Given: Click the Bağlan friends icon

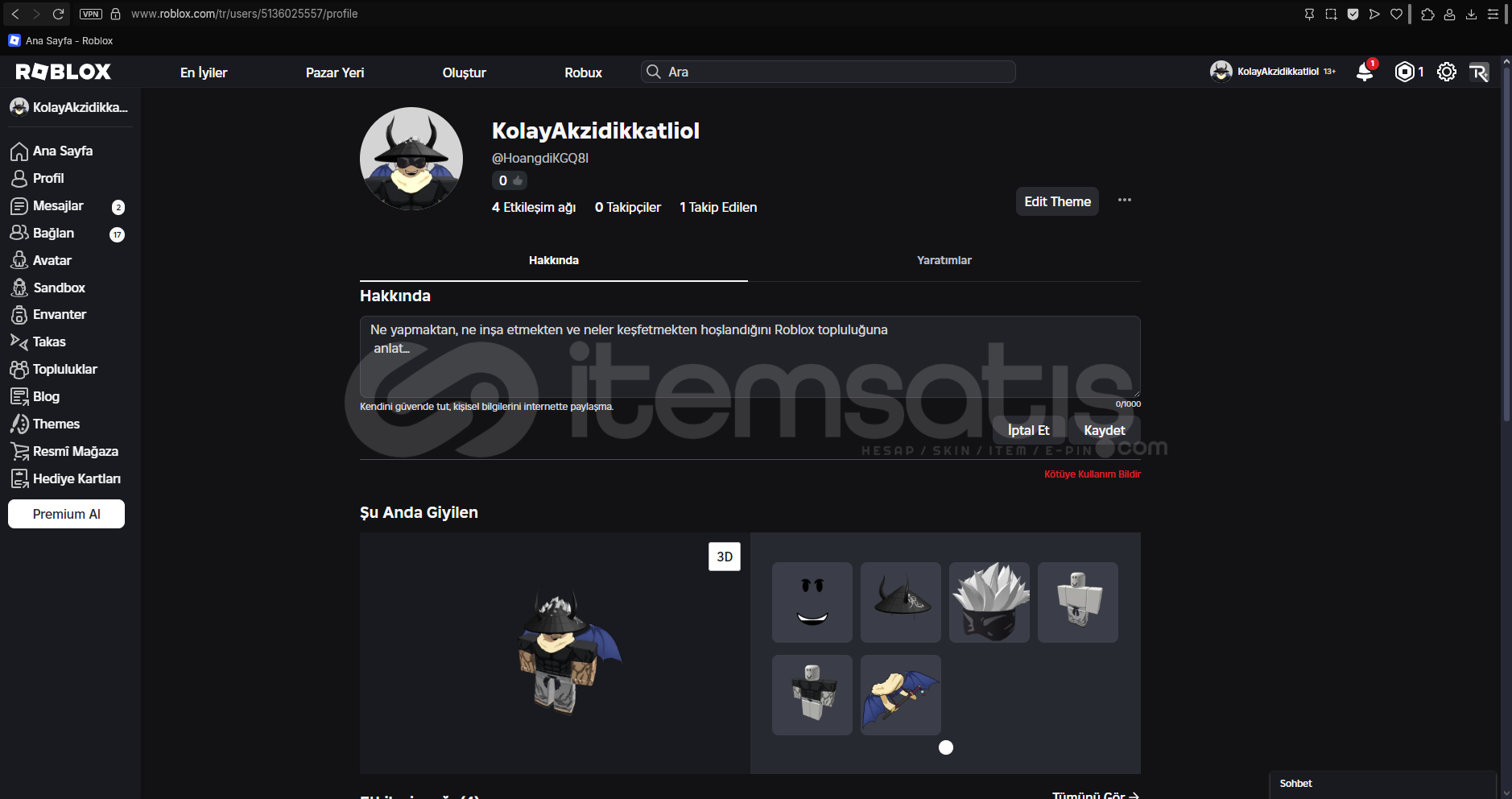Looking at the screenshot, I should pos(19,233).
